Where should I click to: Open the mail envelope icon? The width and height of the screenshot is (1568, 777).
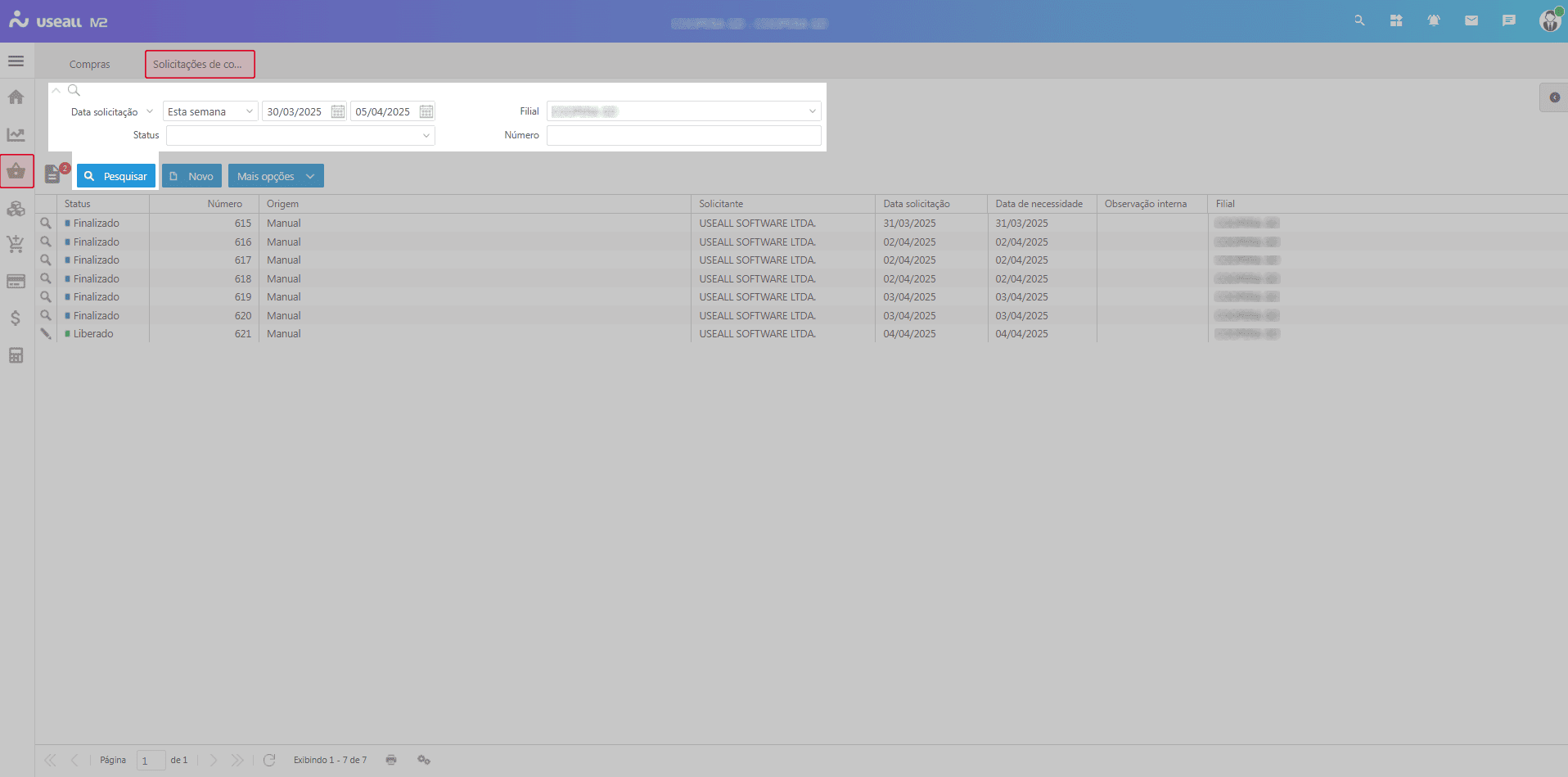tap(1471, 20)
